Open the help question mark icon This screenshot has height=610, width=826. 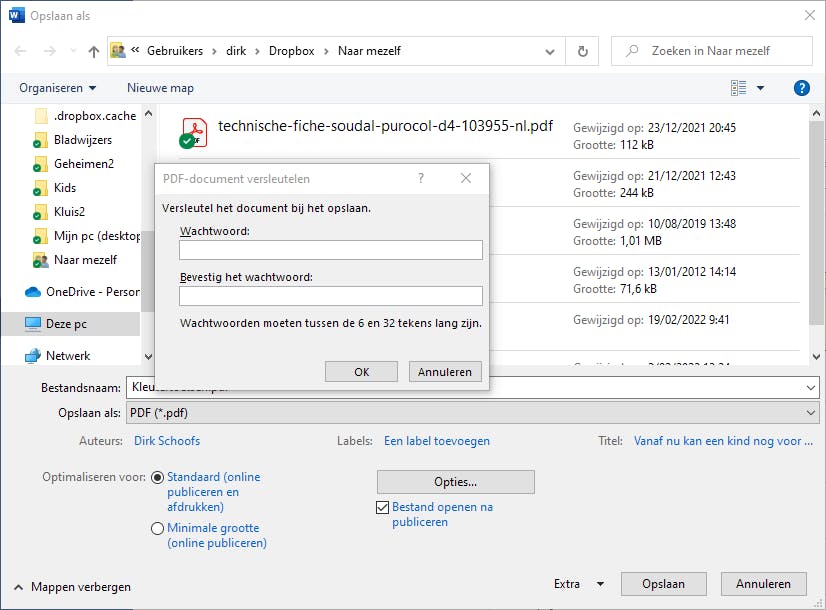pos(801,88)
